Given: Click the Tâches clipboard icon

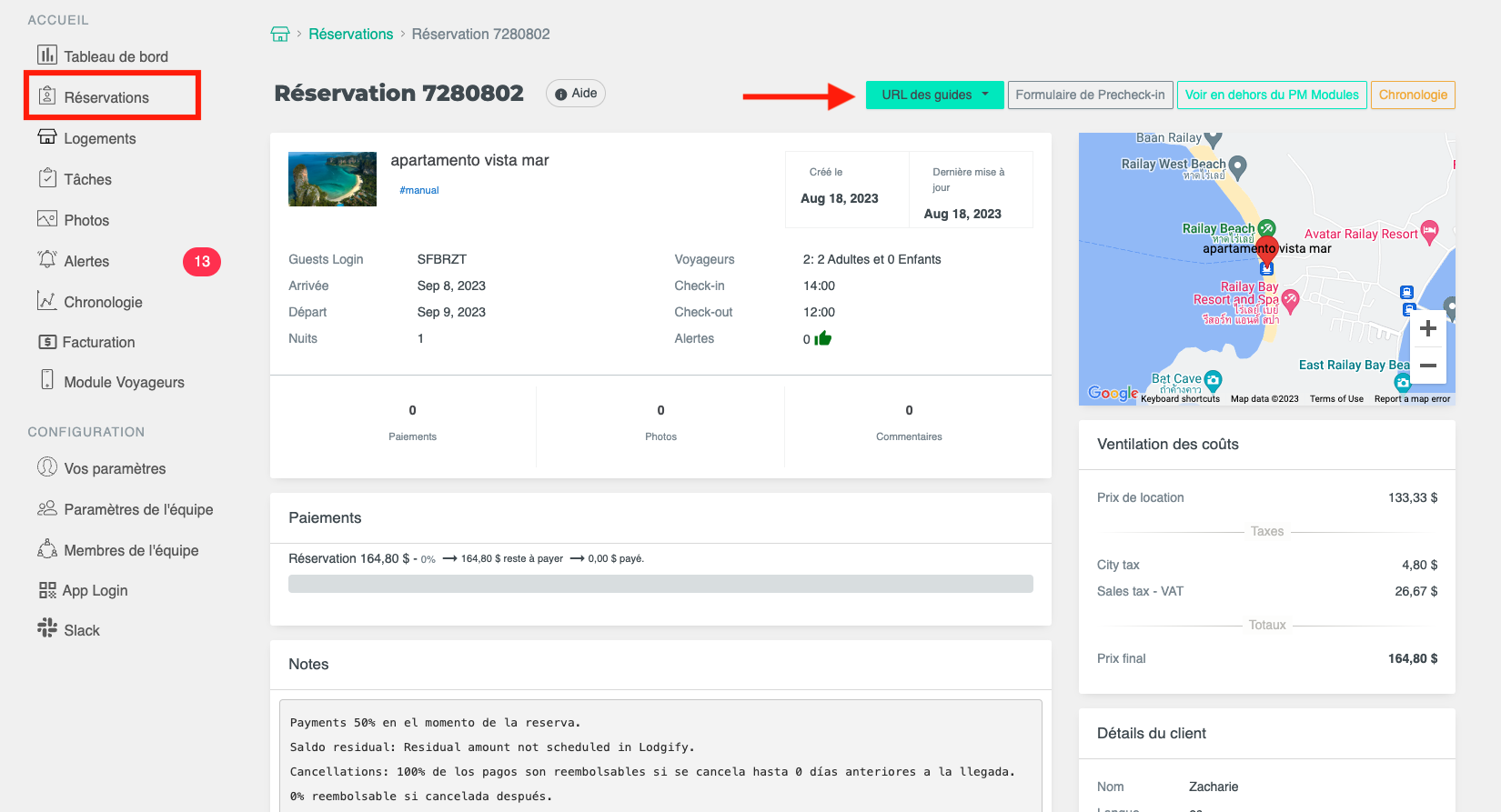Looking at the screenshot, I should (47, 177).
